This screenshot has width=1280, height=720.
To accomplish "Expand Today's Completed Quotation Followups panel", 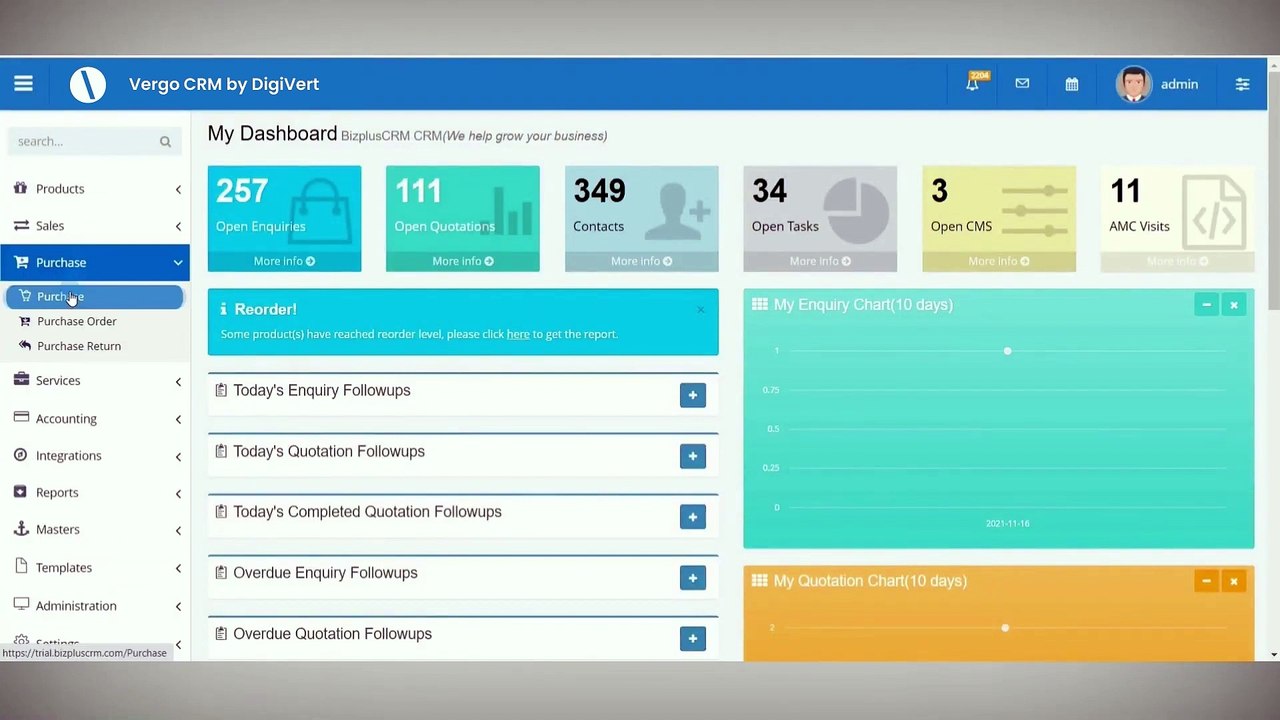I will (x=692, y=517).
